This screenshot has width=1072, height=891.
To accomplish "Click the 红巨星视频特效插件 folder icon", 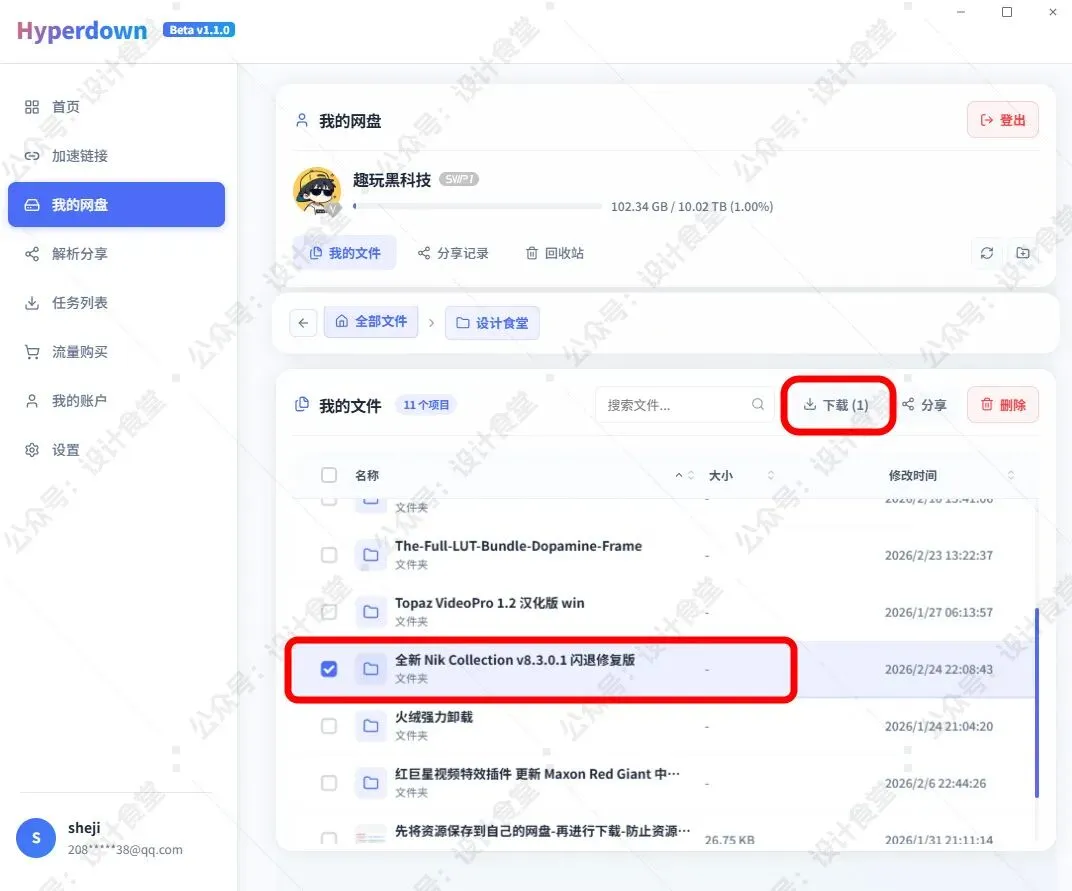I will pyautogui.click(x=371, y=782).
